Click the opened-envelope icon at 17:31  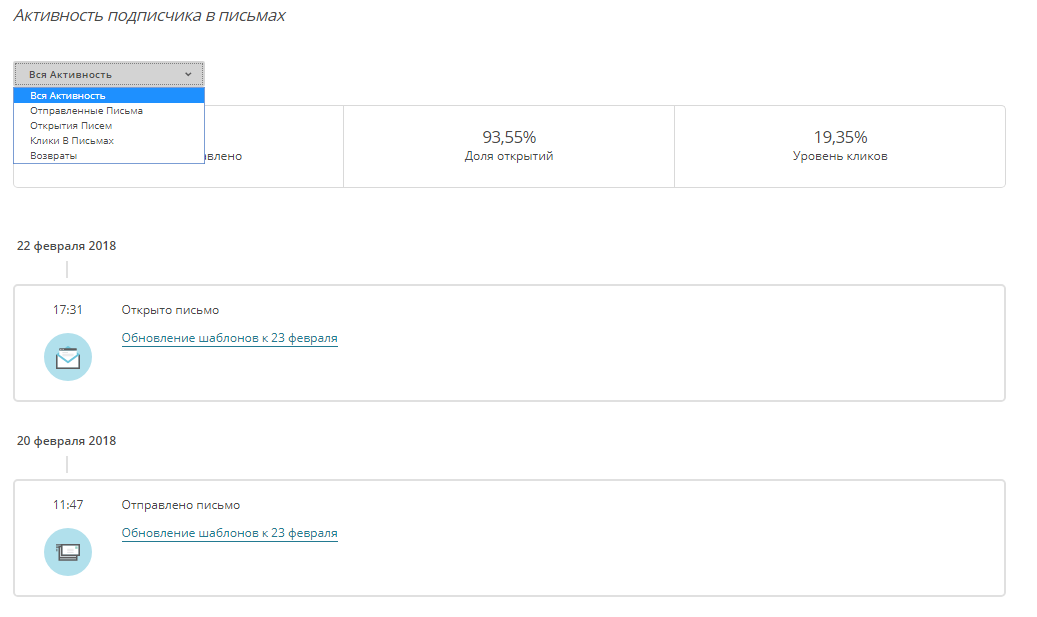point(68,357)
